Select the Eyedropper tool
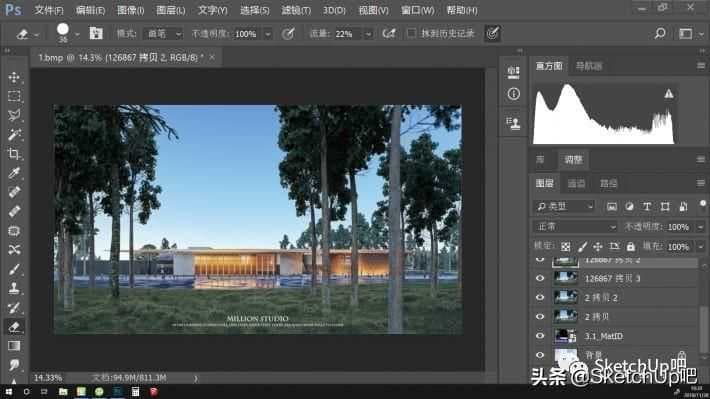 tap(14, 173)
